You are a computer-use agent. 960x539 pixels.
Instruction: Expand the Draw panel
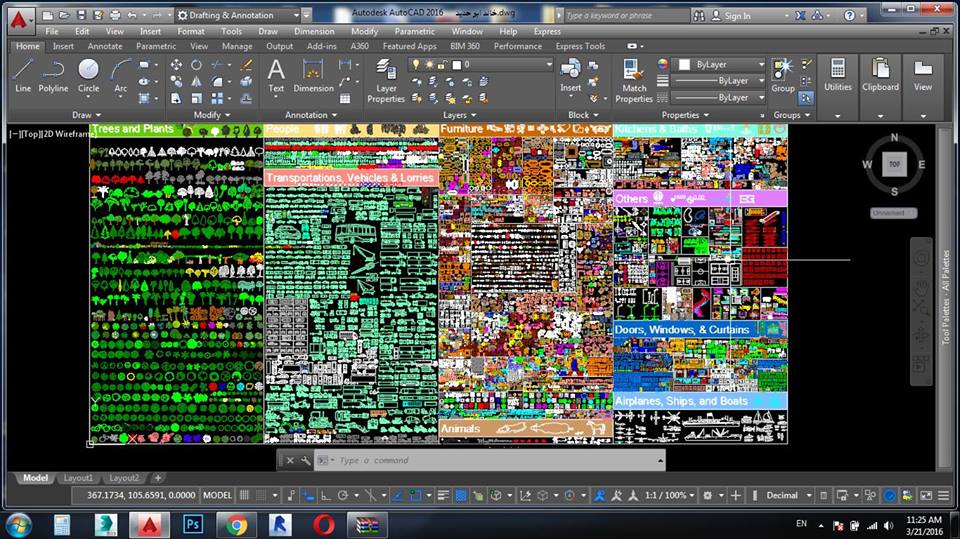point(86,115)
